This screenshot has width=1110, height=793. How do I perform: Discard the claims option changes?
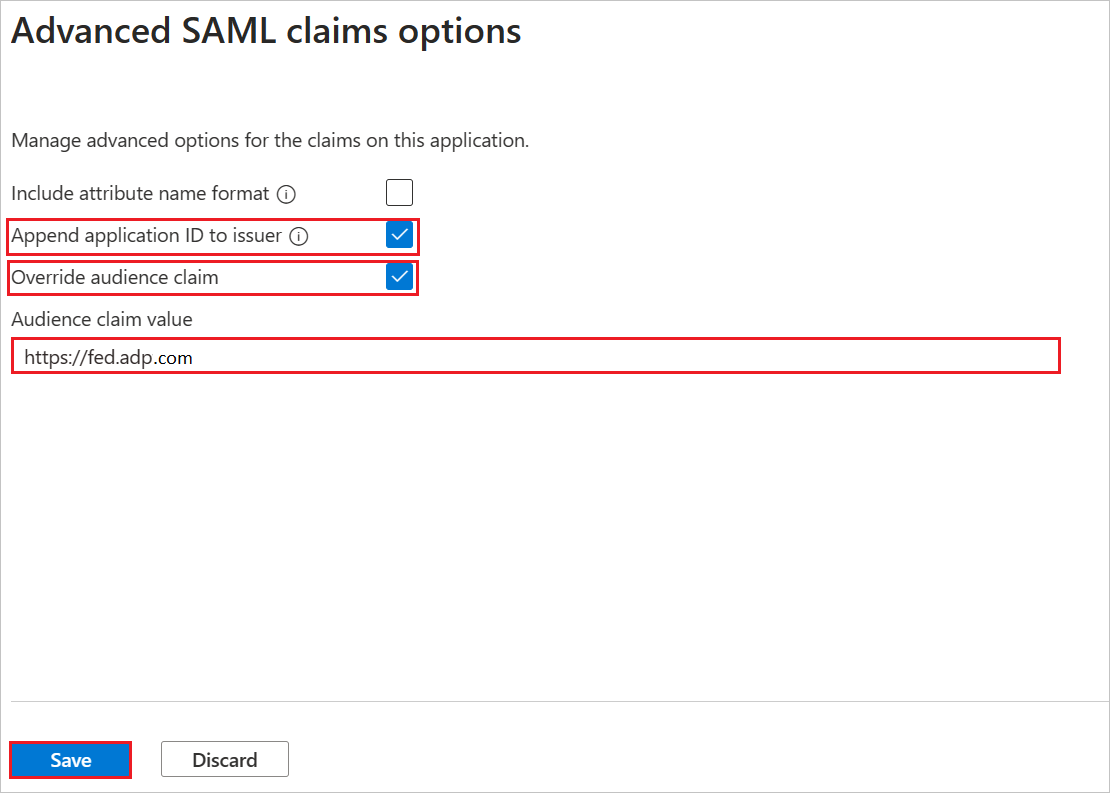224,760
